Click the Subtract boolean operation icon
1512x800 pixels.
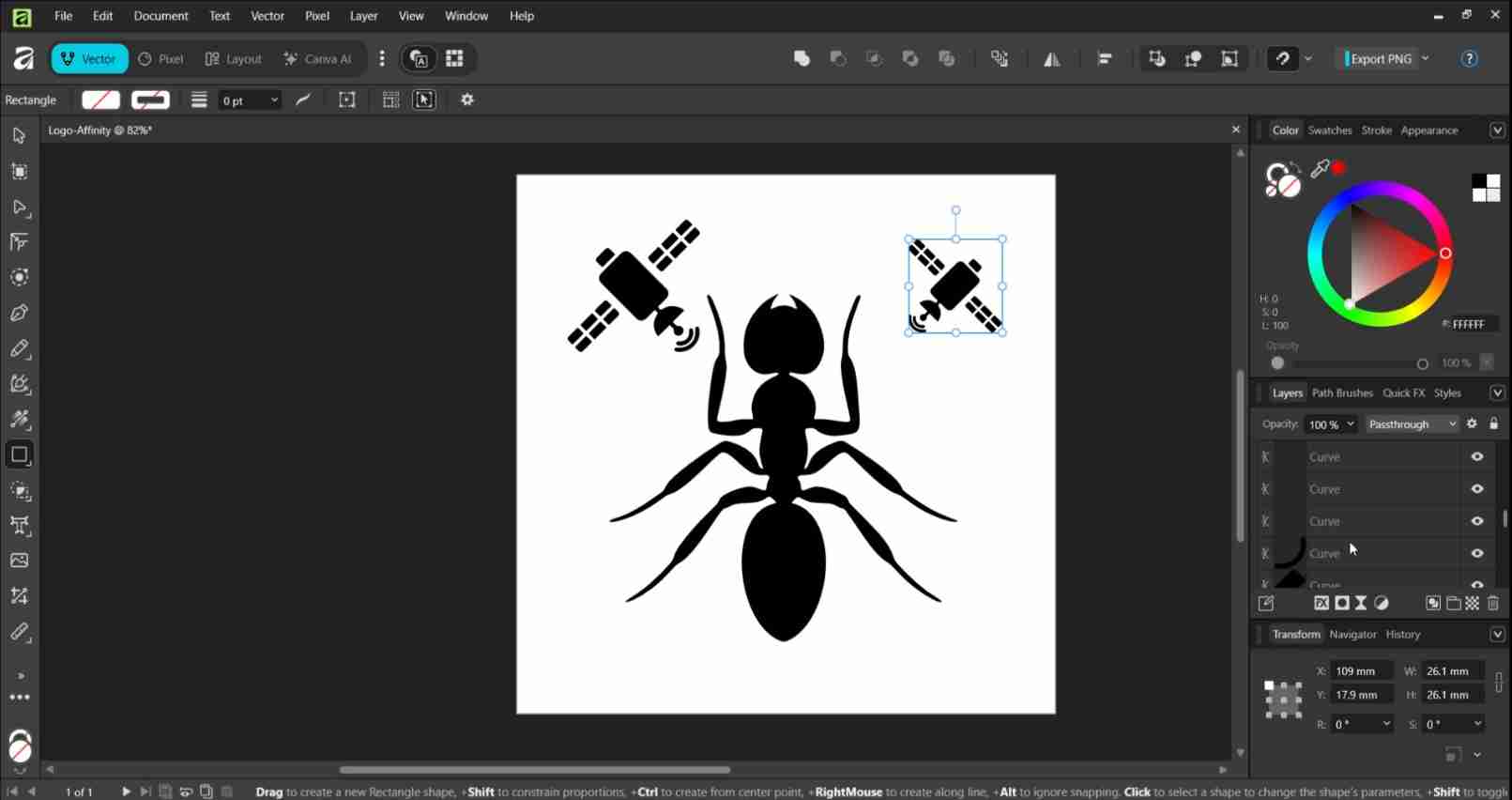click(x=838, y=58)
